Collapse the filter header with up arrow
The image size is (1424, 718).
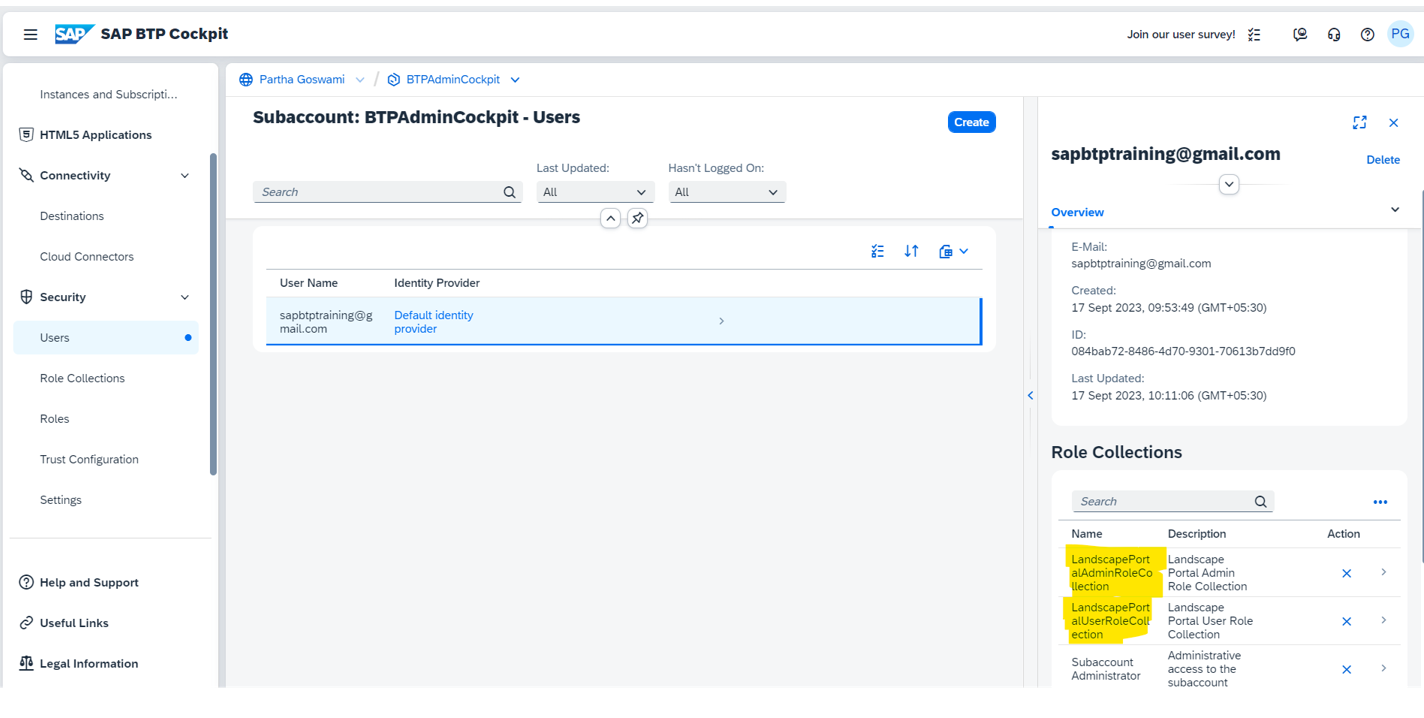[610, 218]
